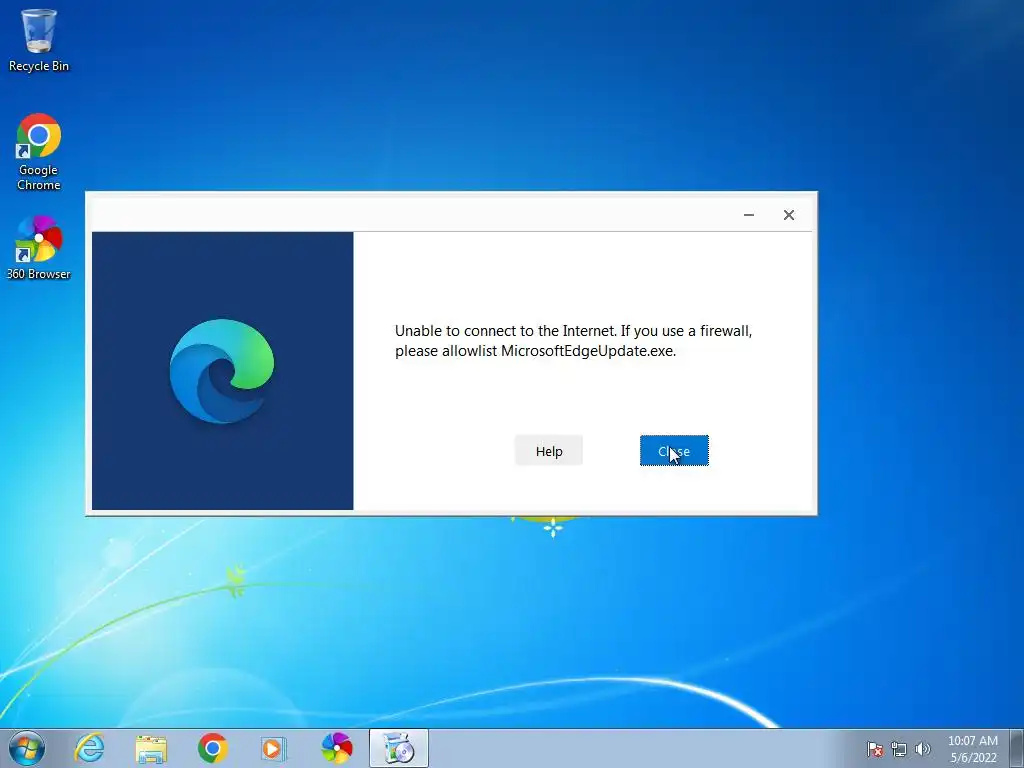
Task: Click the network status tray icon
Action: (899, 749)
